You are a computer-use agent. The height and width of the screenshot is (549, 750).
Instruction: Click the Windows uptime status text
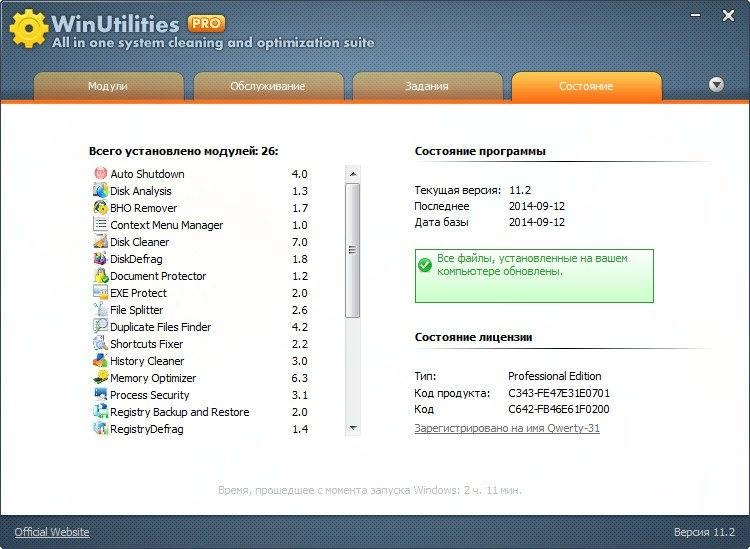pyautogui.click(x=370, y=490)
